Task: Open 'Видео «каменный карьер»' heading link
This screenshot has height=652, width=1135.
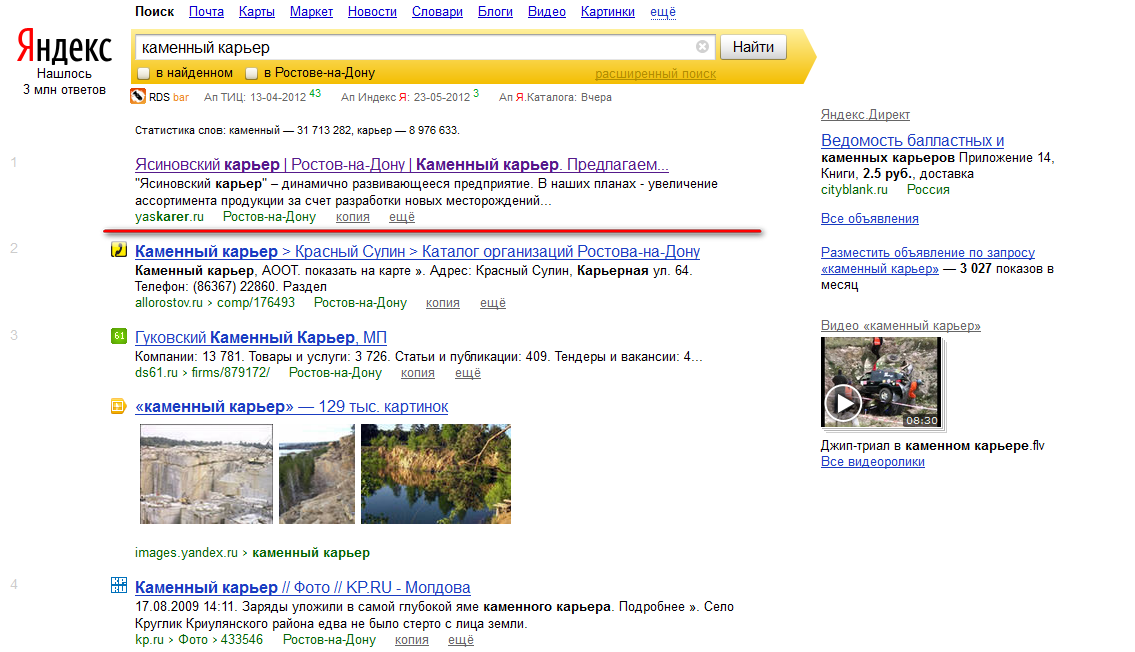Action: (900, 326)
